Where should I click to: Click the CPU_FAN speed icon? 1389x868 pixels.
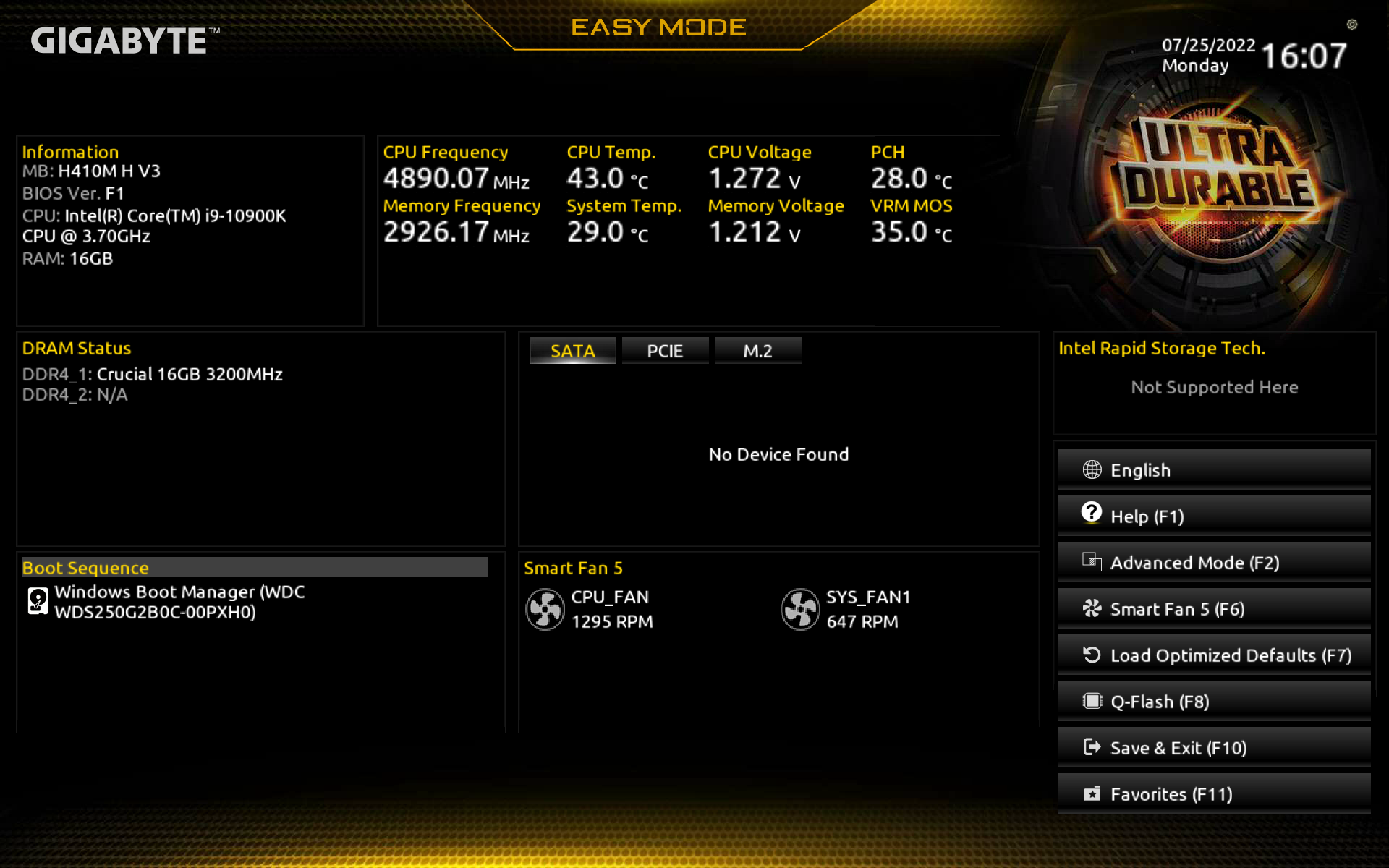point(543,609)
